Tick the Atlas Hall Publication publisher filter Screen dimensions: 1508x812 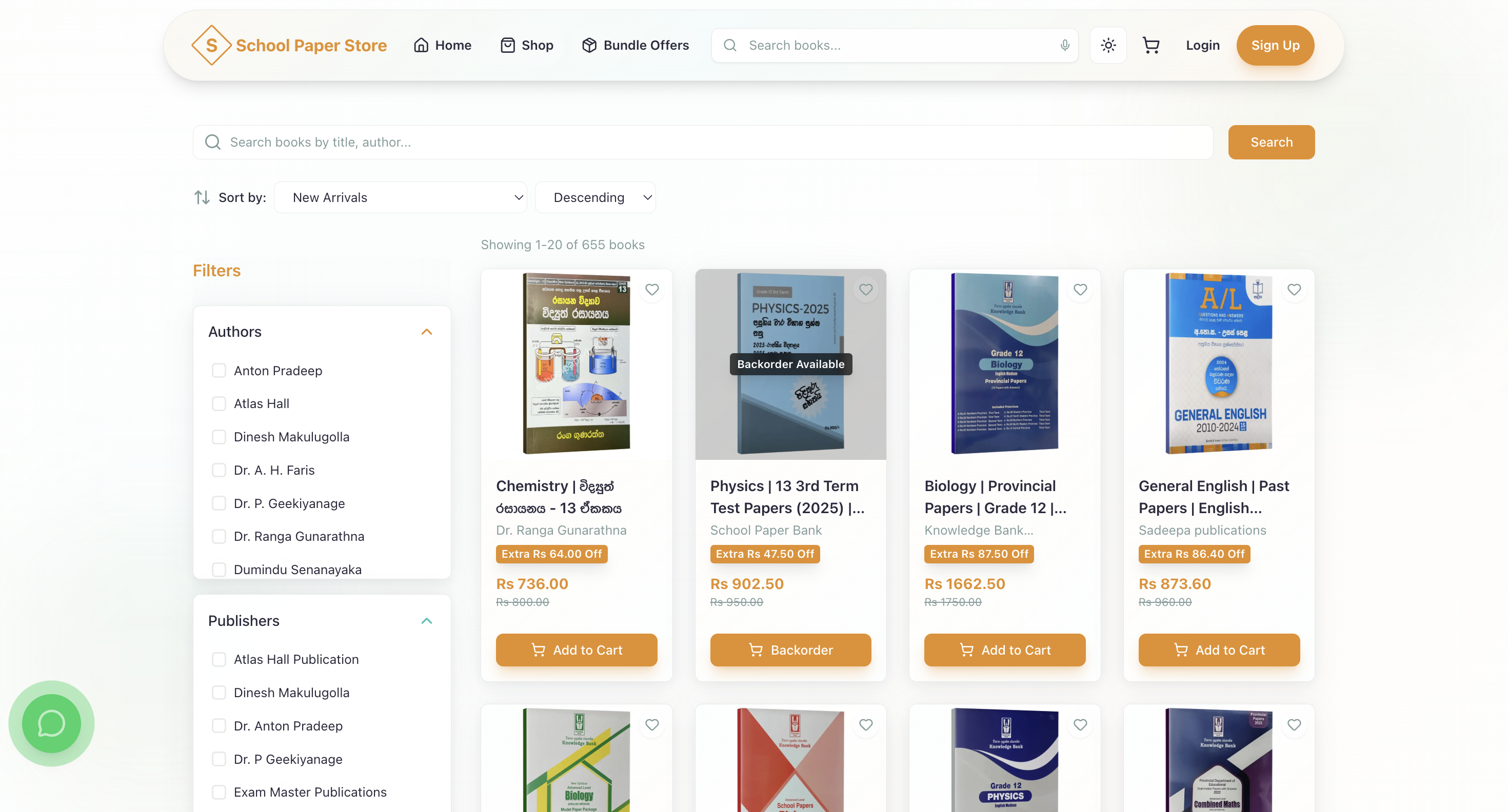(219, 659)
